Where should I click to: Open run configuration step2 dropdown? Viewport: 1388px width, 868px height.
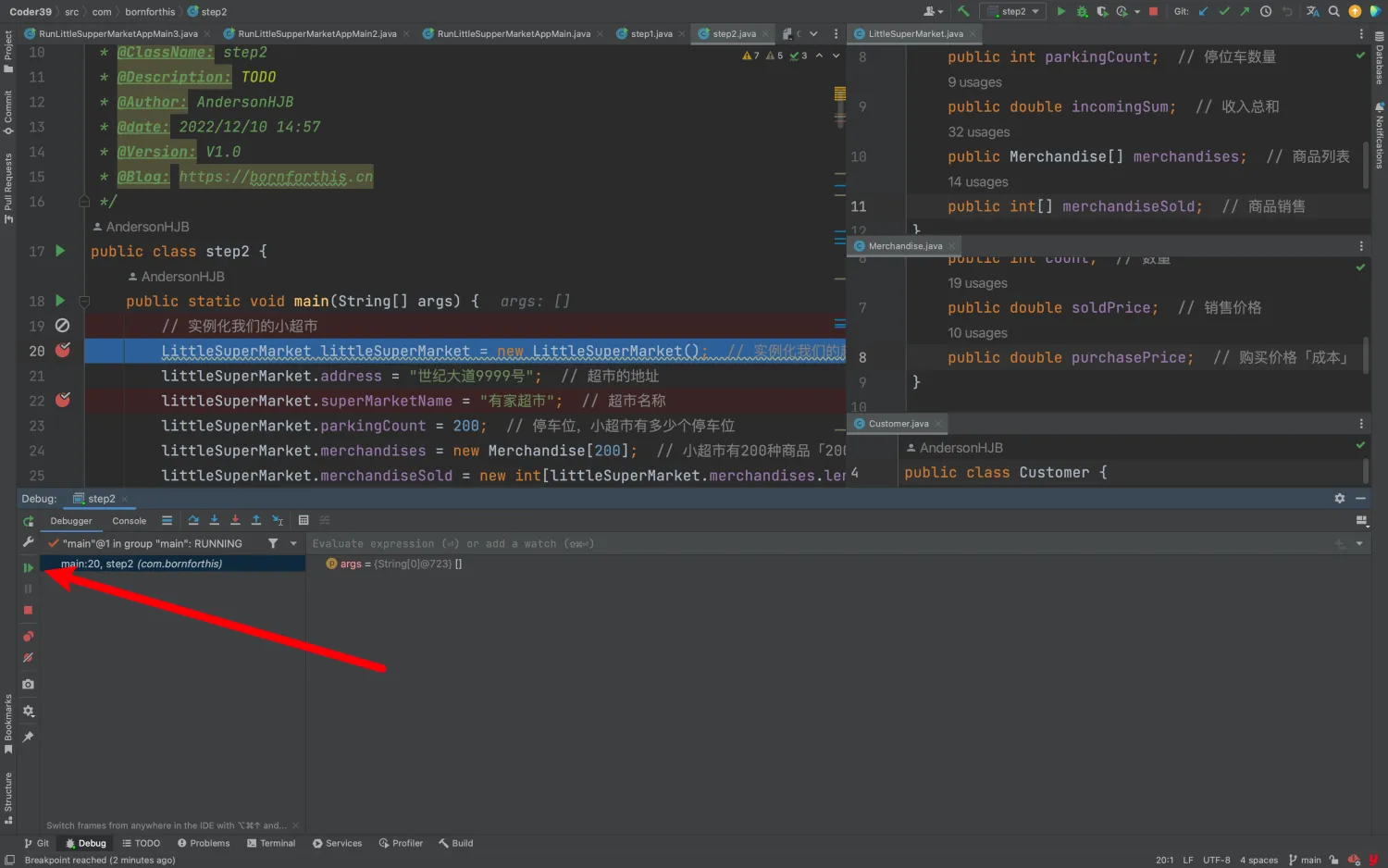1013,11
